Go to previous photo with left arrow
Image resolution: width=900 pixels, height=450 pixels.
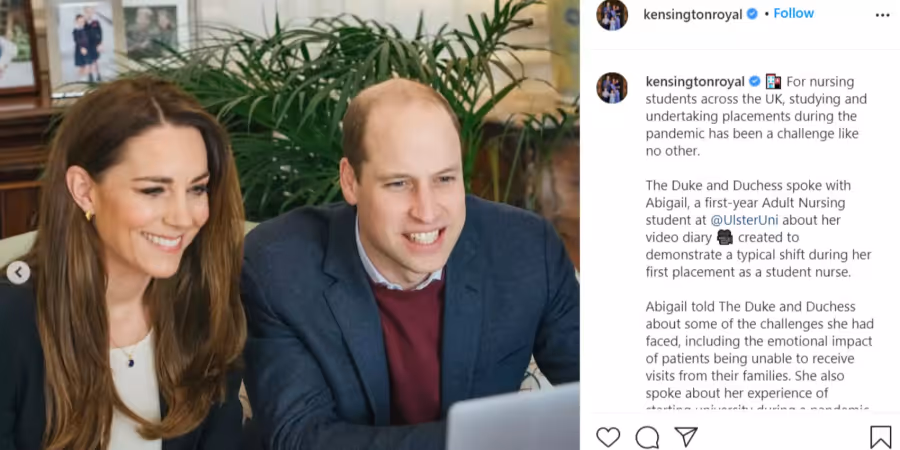coord(18,272)
